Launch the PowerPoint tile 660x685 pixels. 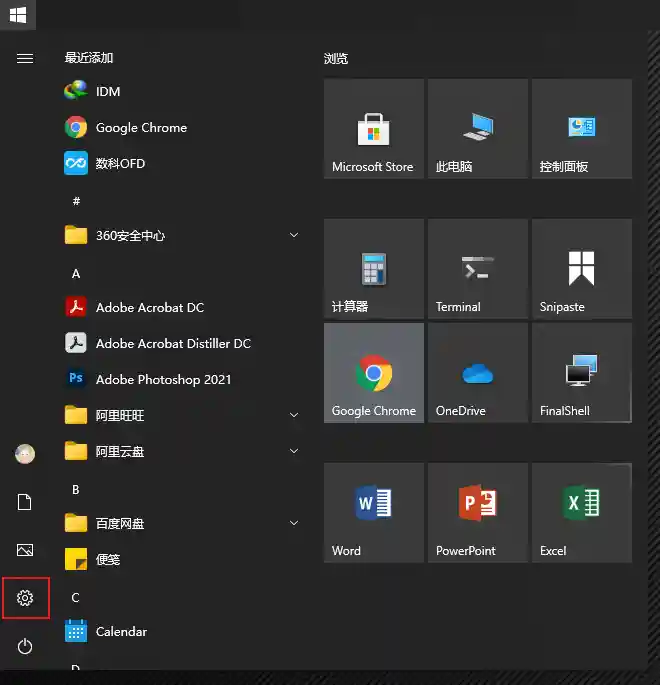point(478,513)
